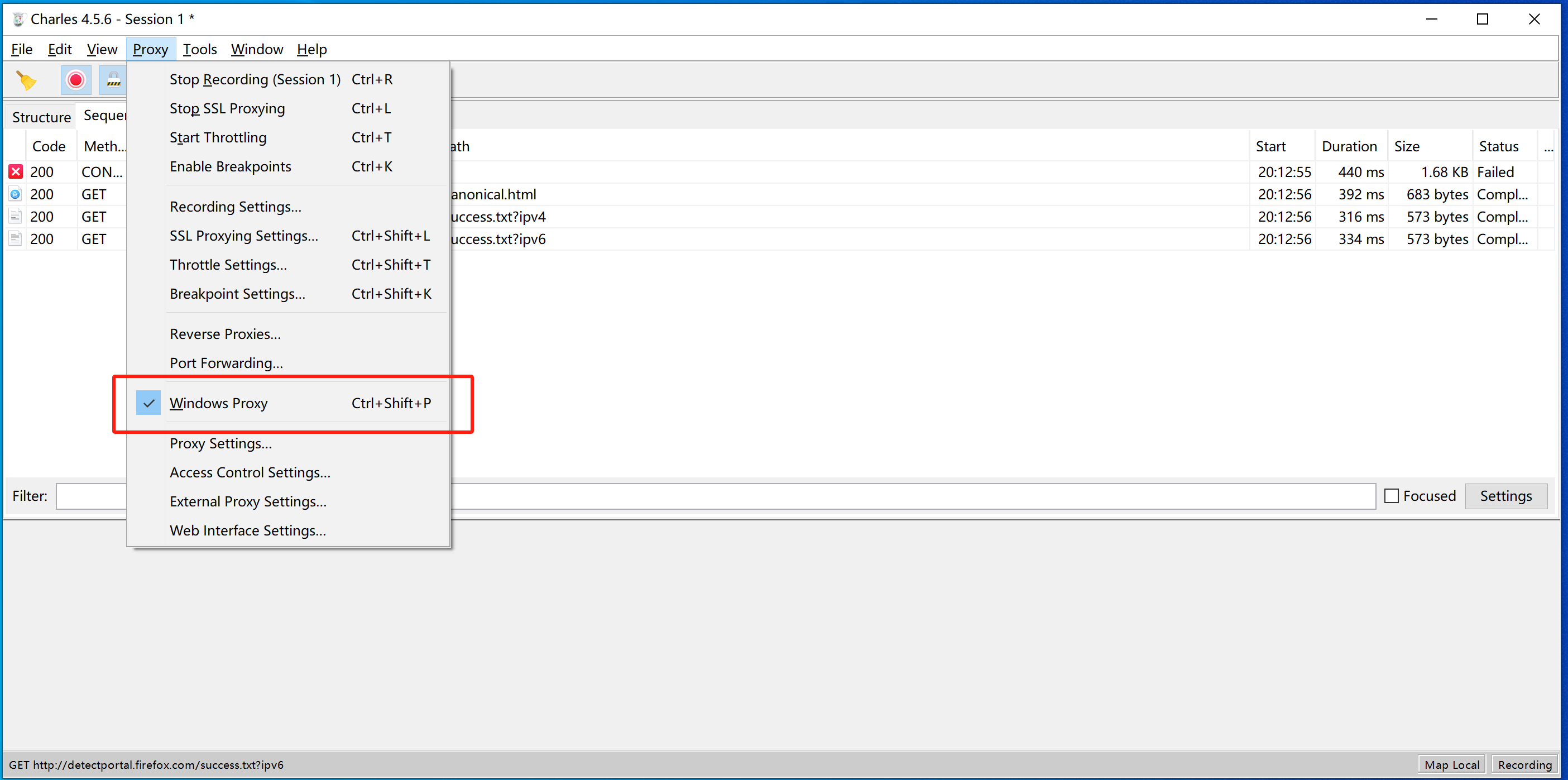The height and width of the screenshot is (780, 1568).
Task: Click the Charles app icon in title bar
Action: 18,19
